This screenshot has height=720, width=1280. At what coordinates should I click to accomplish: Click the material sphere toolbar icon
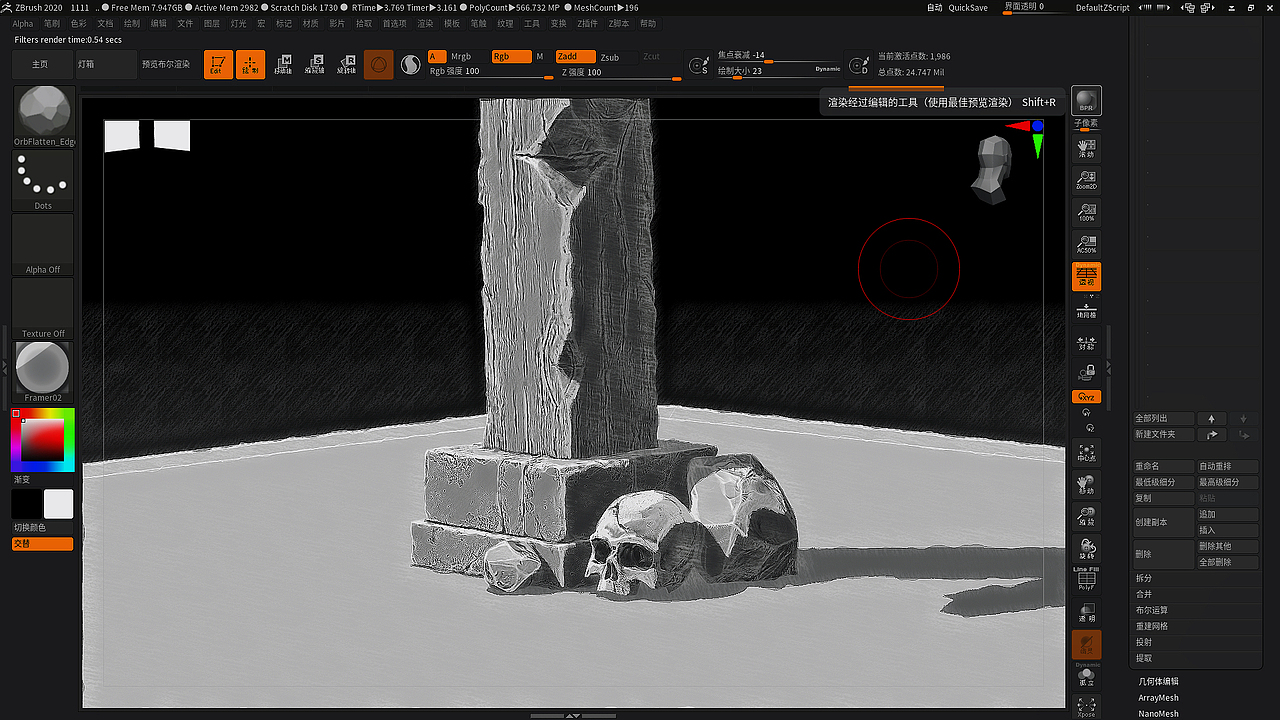(x=379, y=65)
